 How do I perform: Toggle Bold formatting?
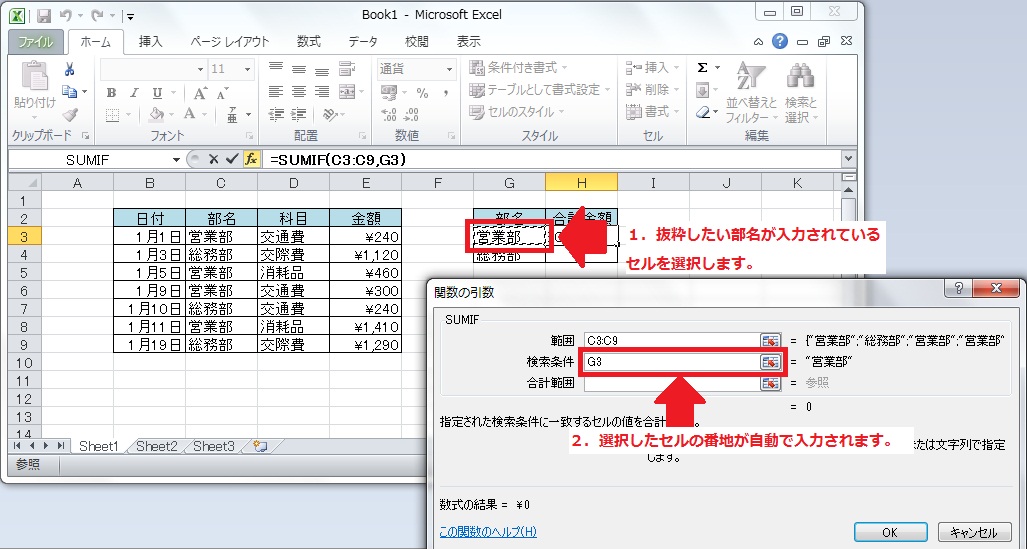tap(111, 93)
